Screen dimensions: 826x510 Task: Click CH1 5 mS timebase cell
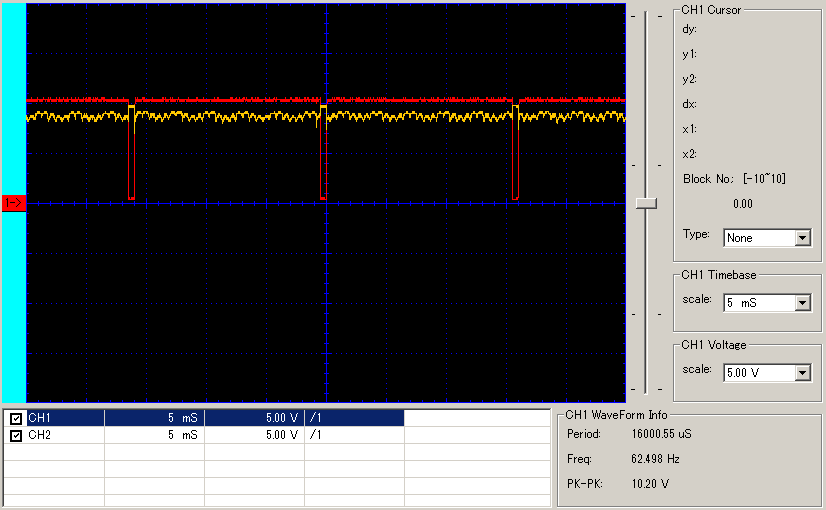point(154,418)
